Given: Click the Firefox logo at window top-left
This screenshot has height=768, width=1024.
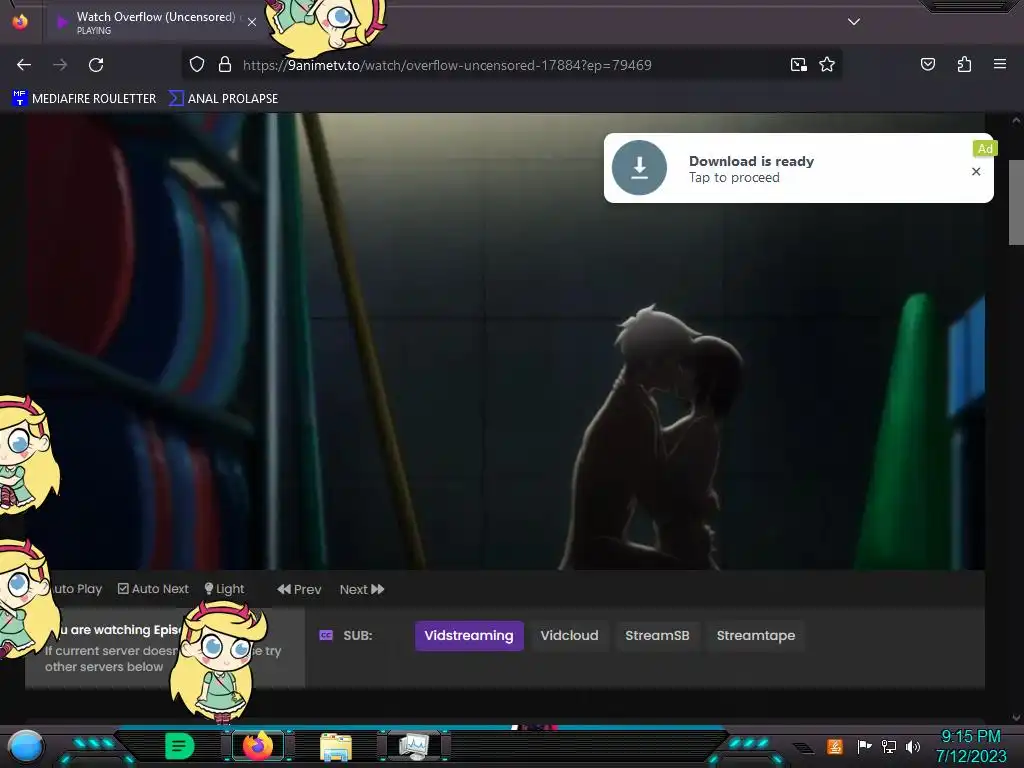Looking at the screenshot, I should 20,22.
